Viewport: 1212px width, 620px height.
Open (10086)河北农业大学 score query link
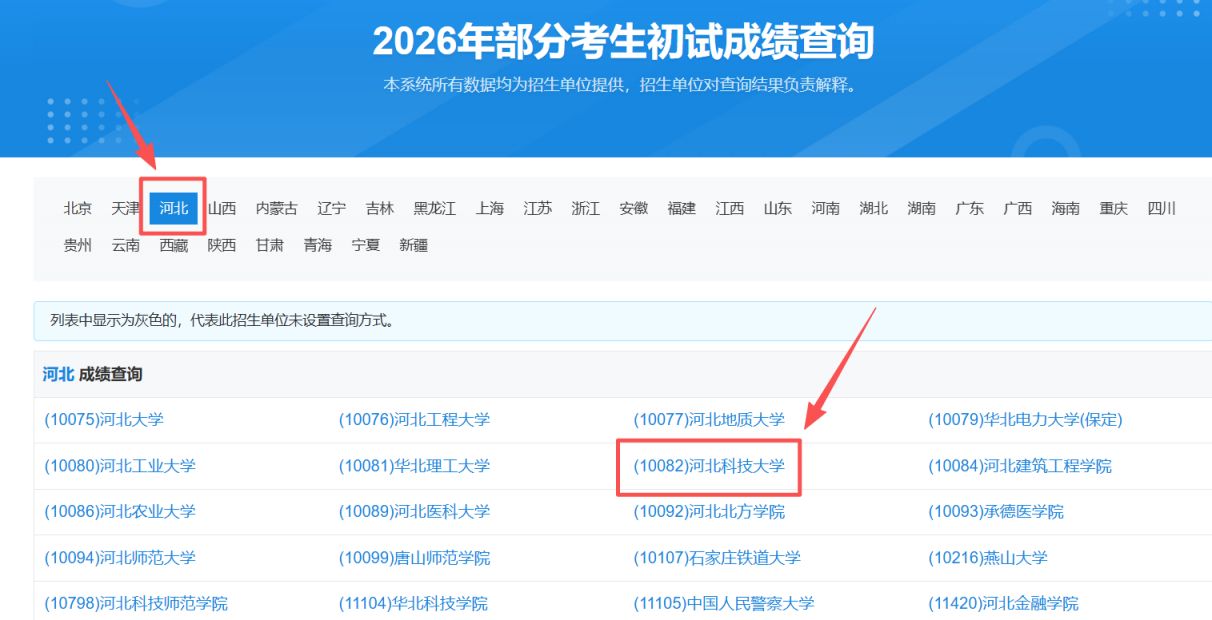(120, 512)
